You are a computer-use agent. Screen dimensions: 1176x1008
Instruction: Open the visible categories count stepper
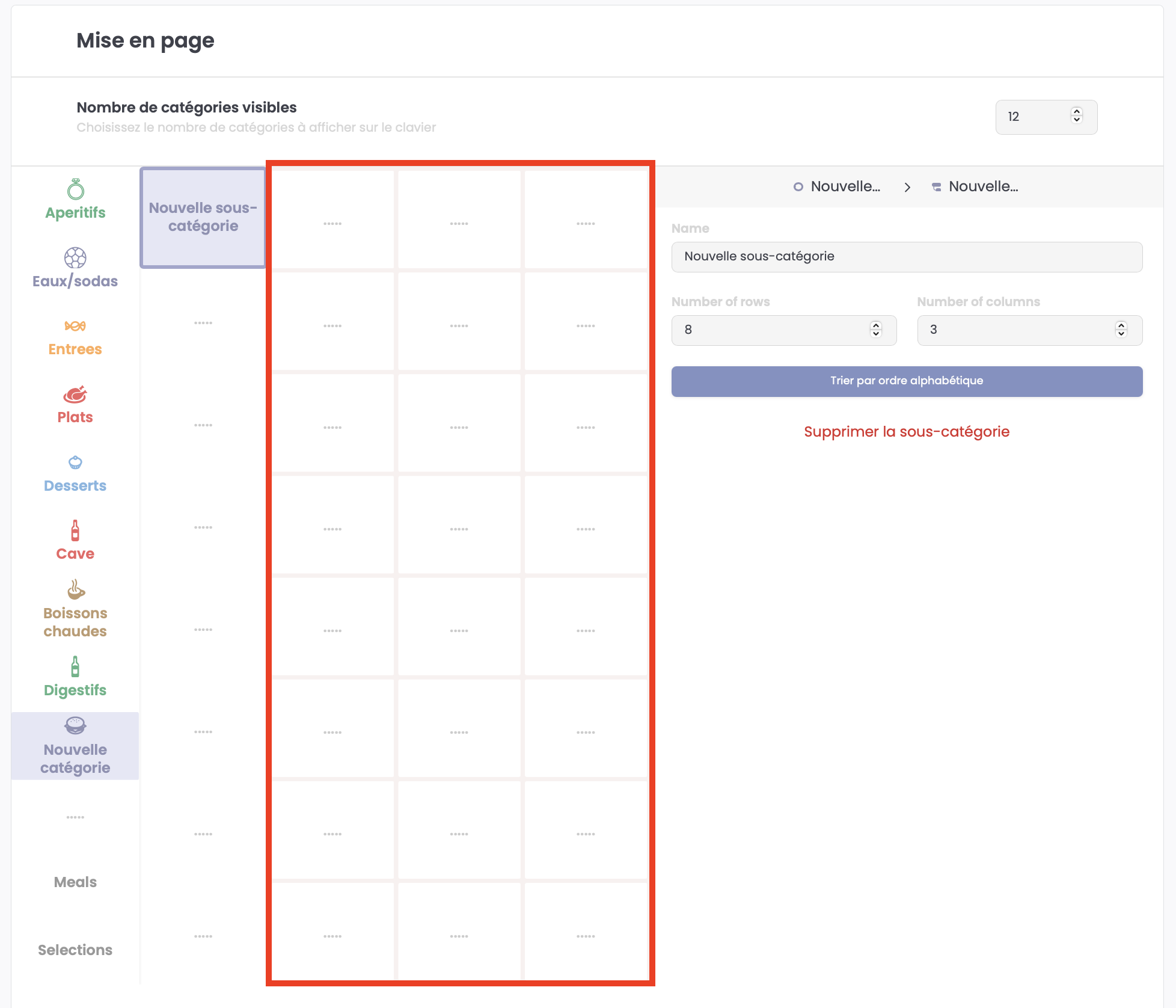[1076, 116]
